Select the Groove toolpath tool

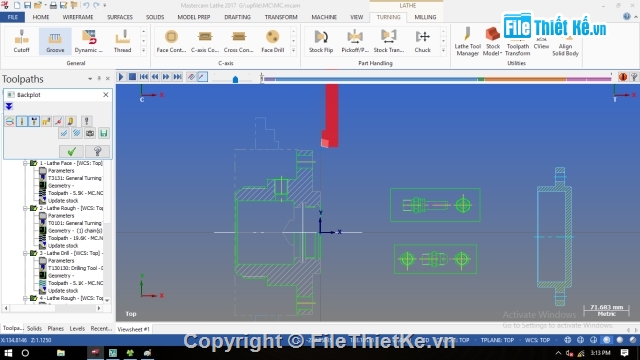coord(55,41)
